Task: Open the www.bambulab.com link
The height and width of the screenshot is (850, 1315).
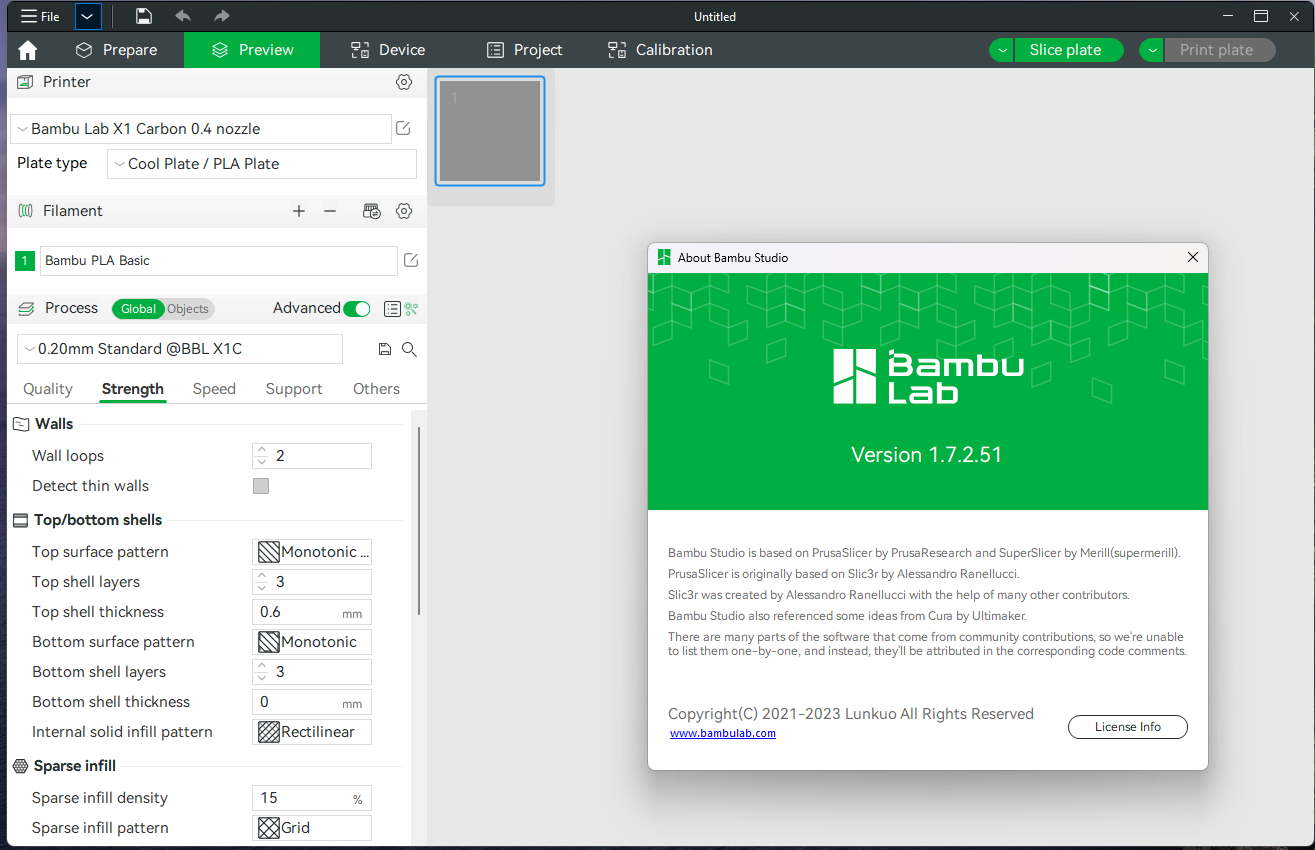Action: pyautogui.click(x=723, y=733)
